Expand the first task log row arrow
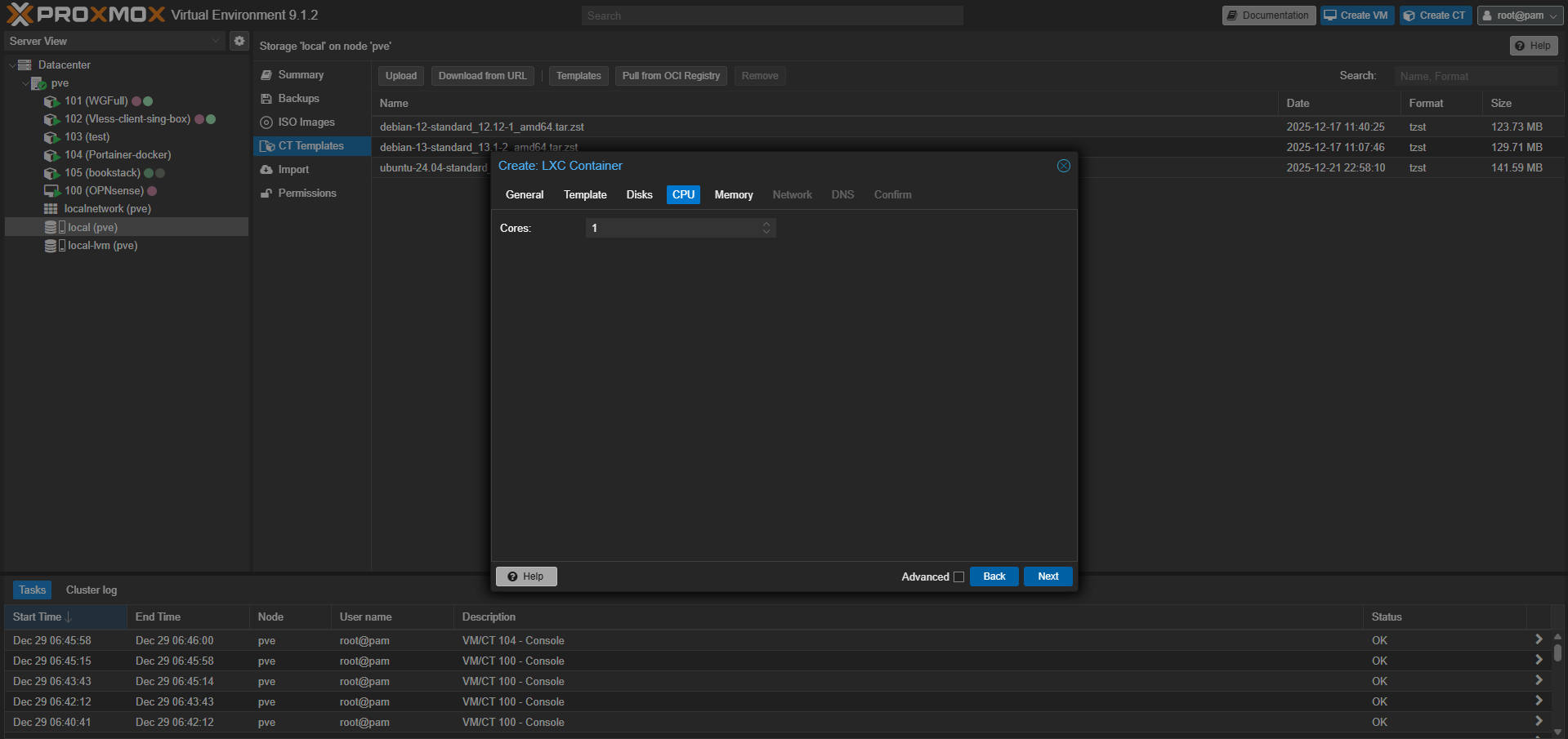Screen dimensions: 1568x739 (1539, 640)
